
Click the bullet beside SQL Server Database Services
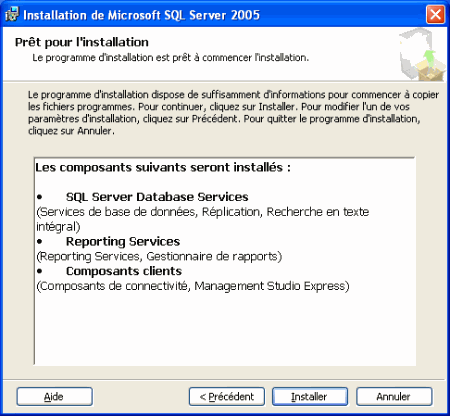(x=40, y=197)
